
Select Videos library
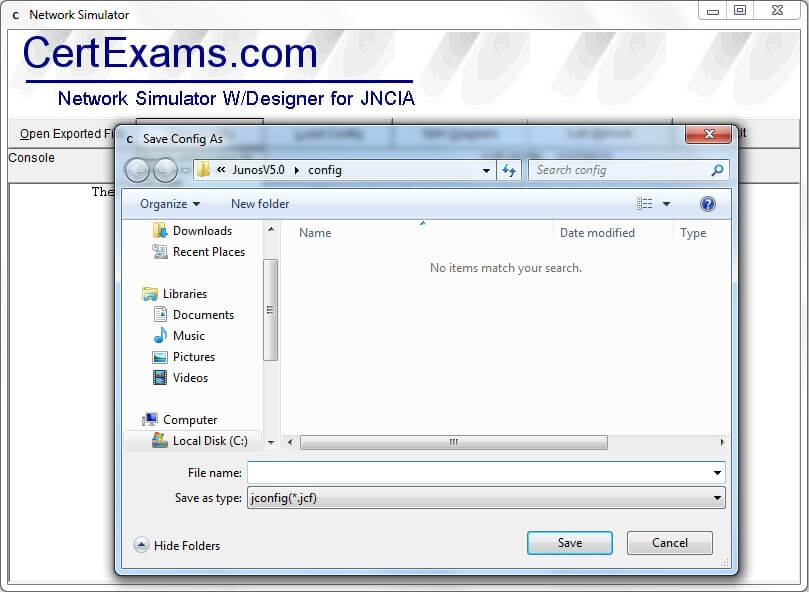(190, 378)
